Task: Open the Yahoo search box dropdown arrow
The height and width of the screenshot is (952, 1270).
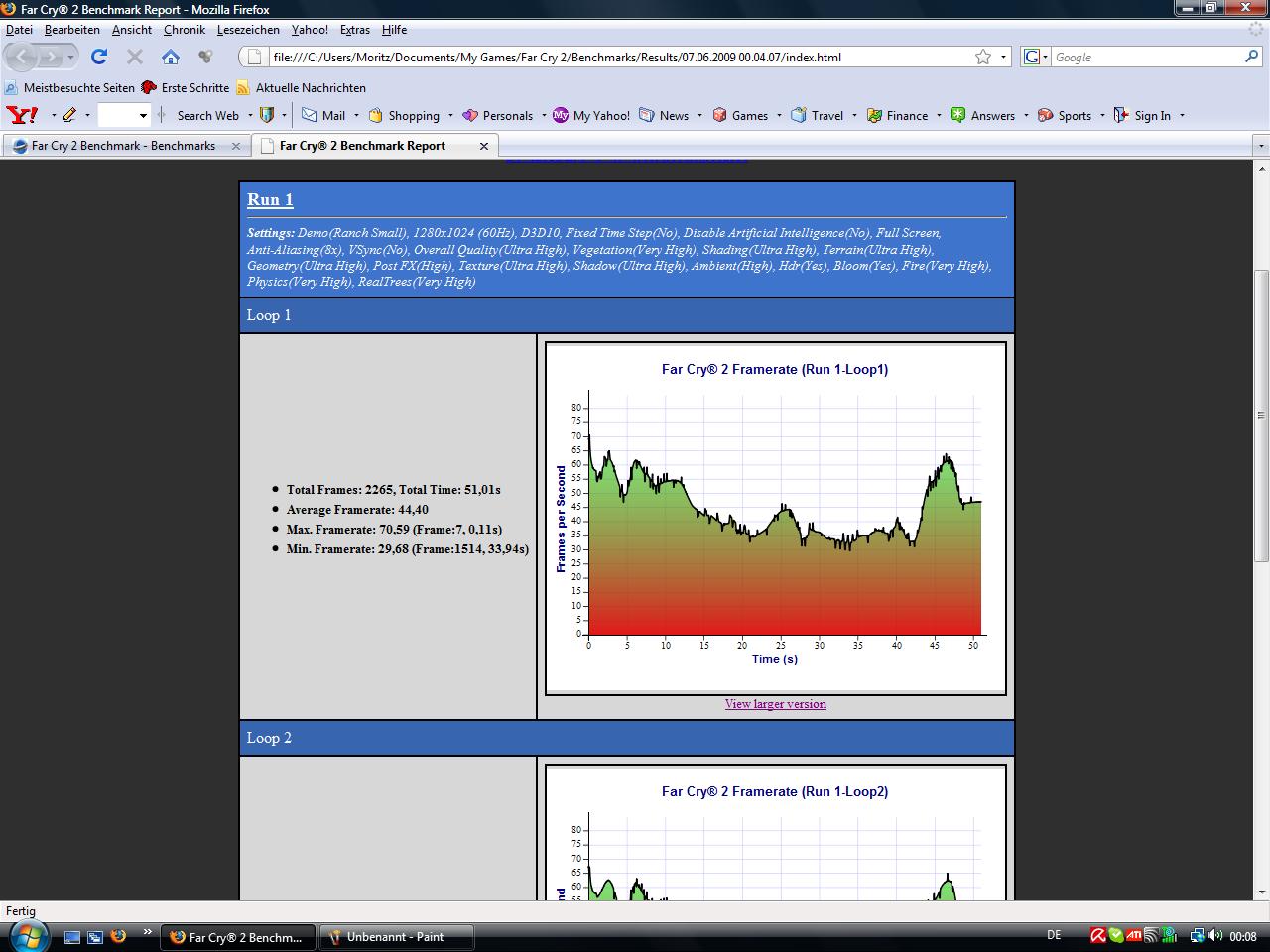Action: pyautogui.click(x=143, y=116)
